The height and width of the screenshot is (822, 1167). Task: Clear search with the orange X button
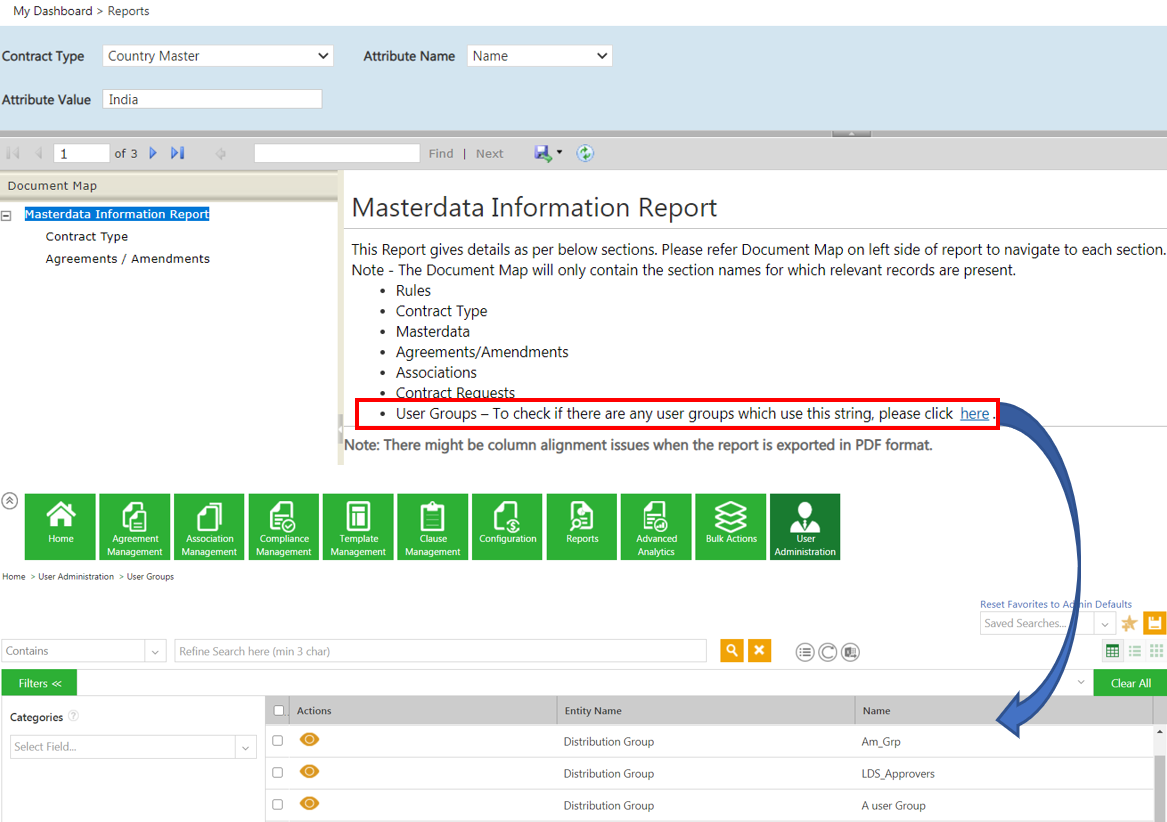(759, 651)
